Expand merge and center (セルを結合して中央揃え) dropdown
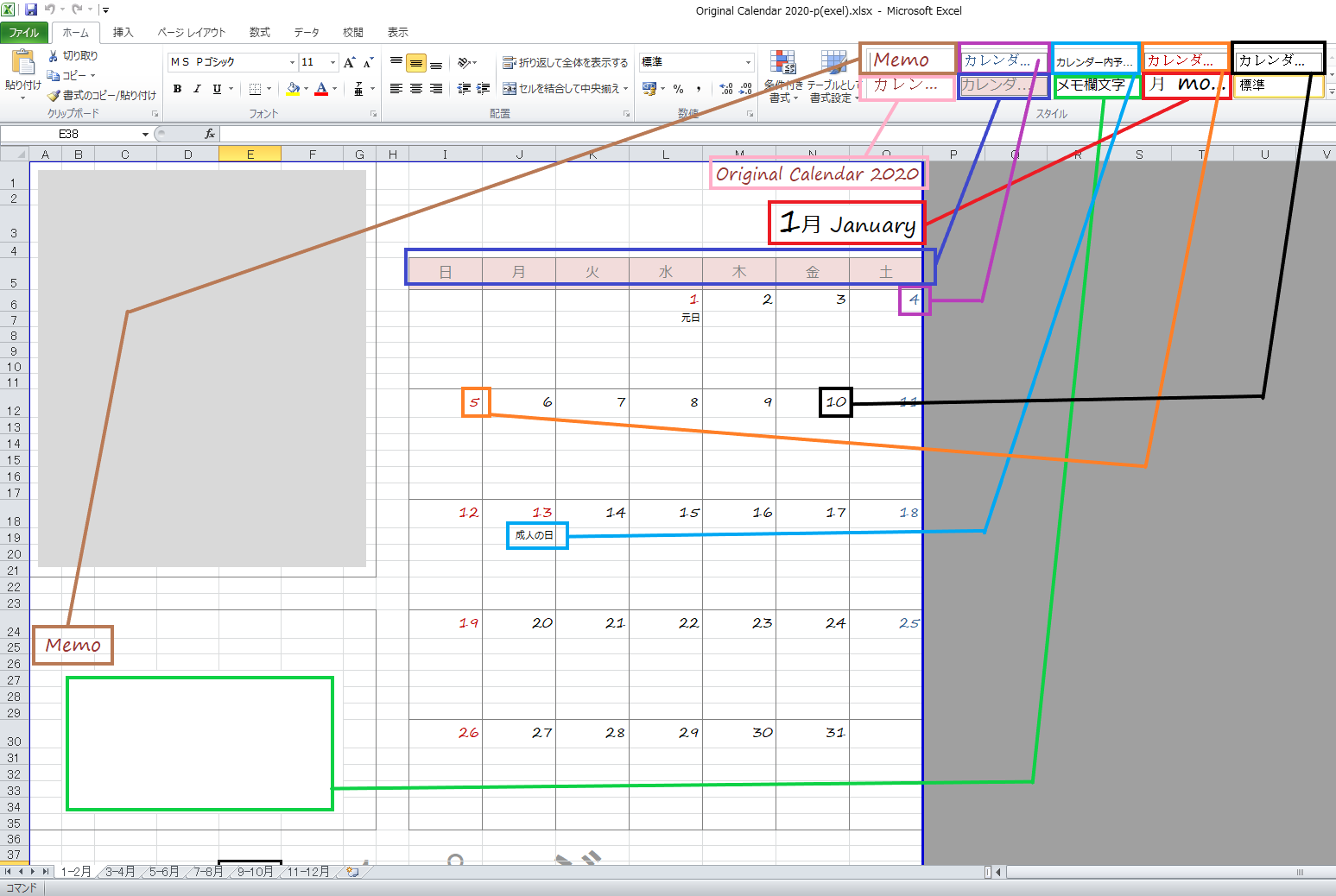Viewport: 1336px width, 896px height. 626,89
